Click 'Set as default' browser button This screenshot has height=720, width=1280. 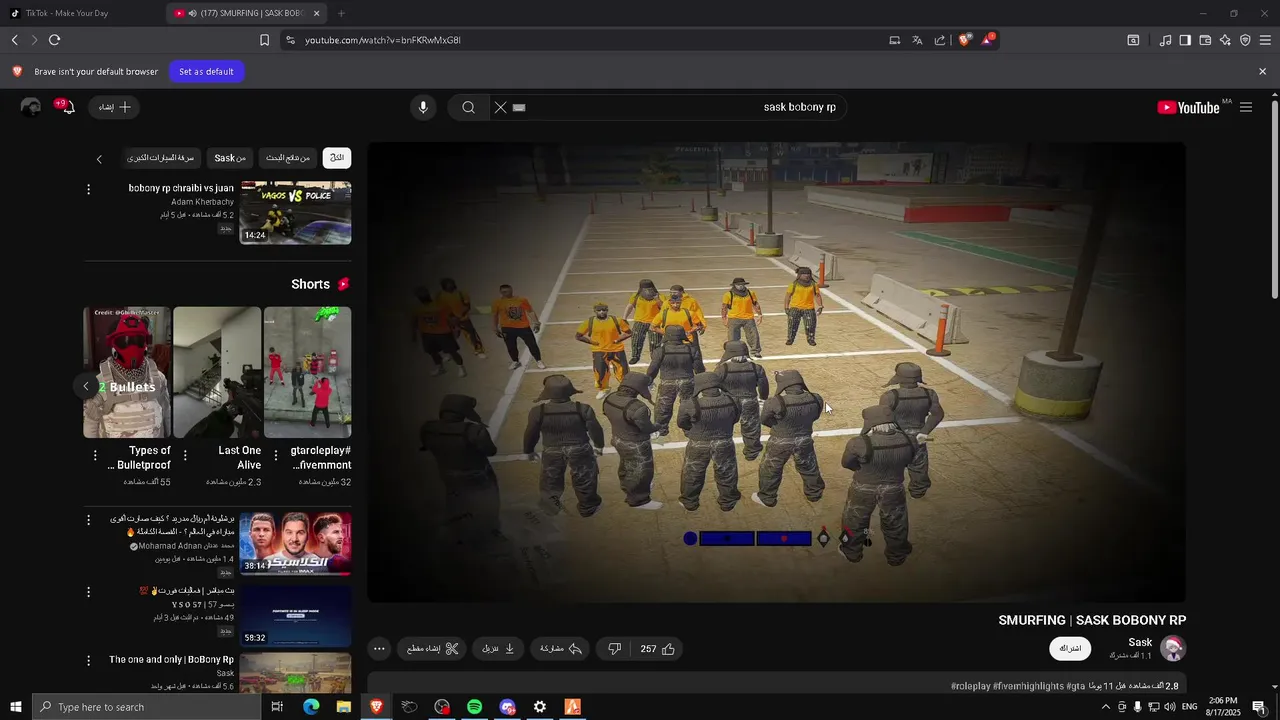pyautogui.click(x=206, y=71)
